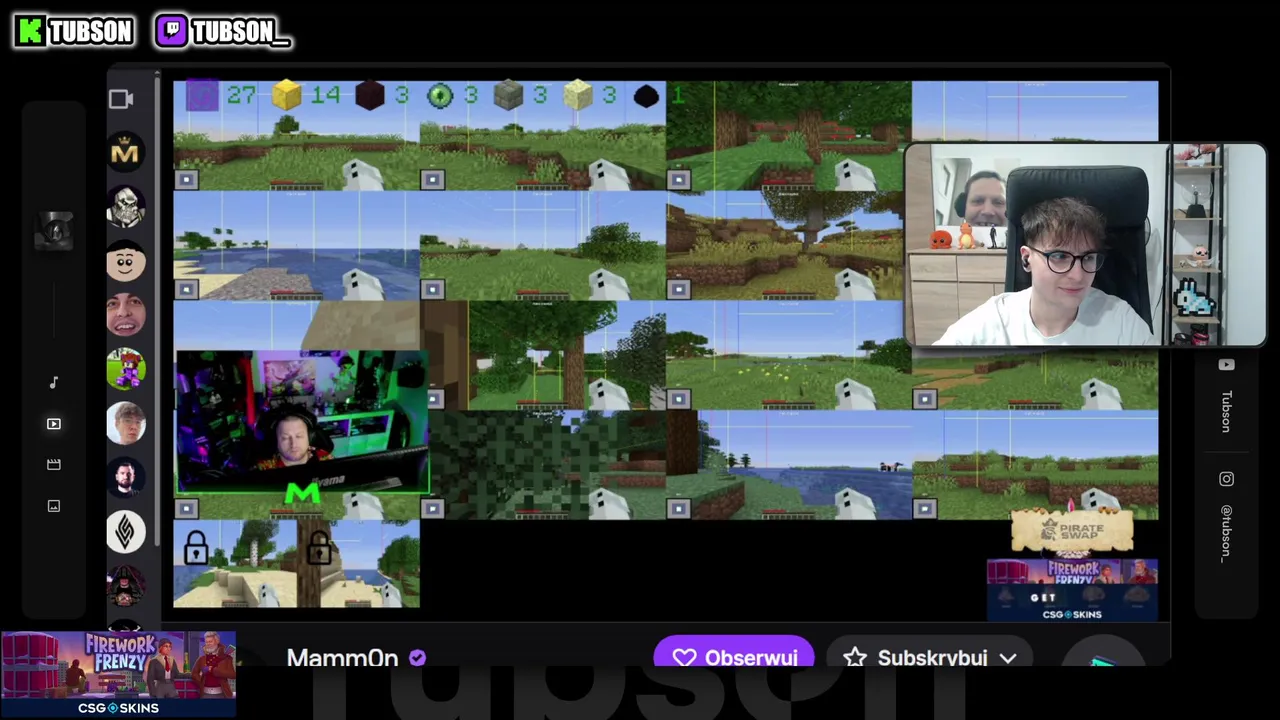Click the purple block counter showing 27
This screenshot has height=720, width=1280.
click(x=202, y=95)
